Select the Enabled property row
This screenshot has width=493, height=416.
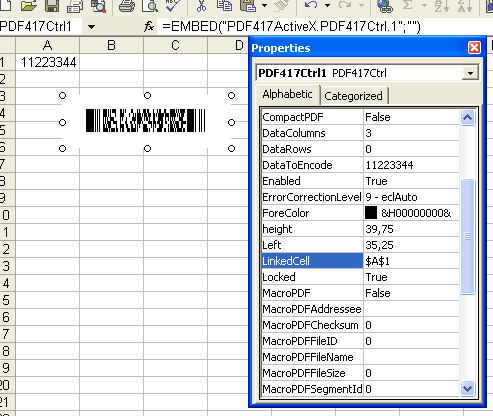click(x=361, y=181)
